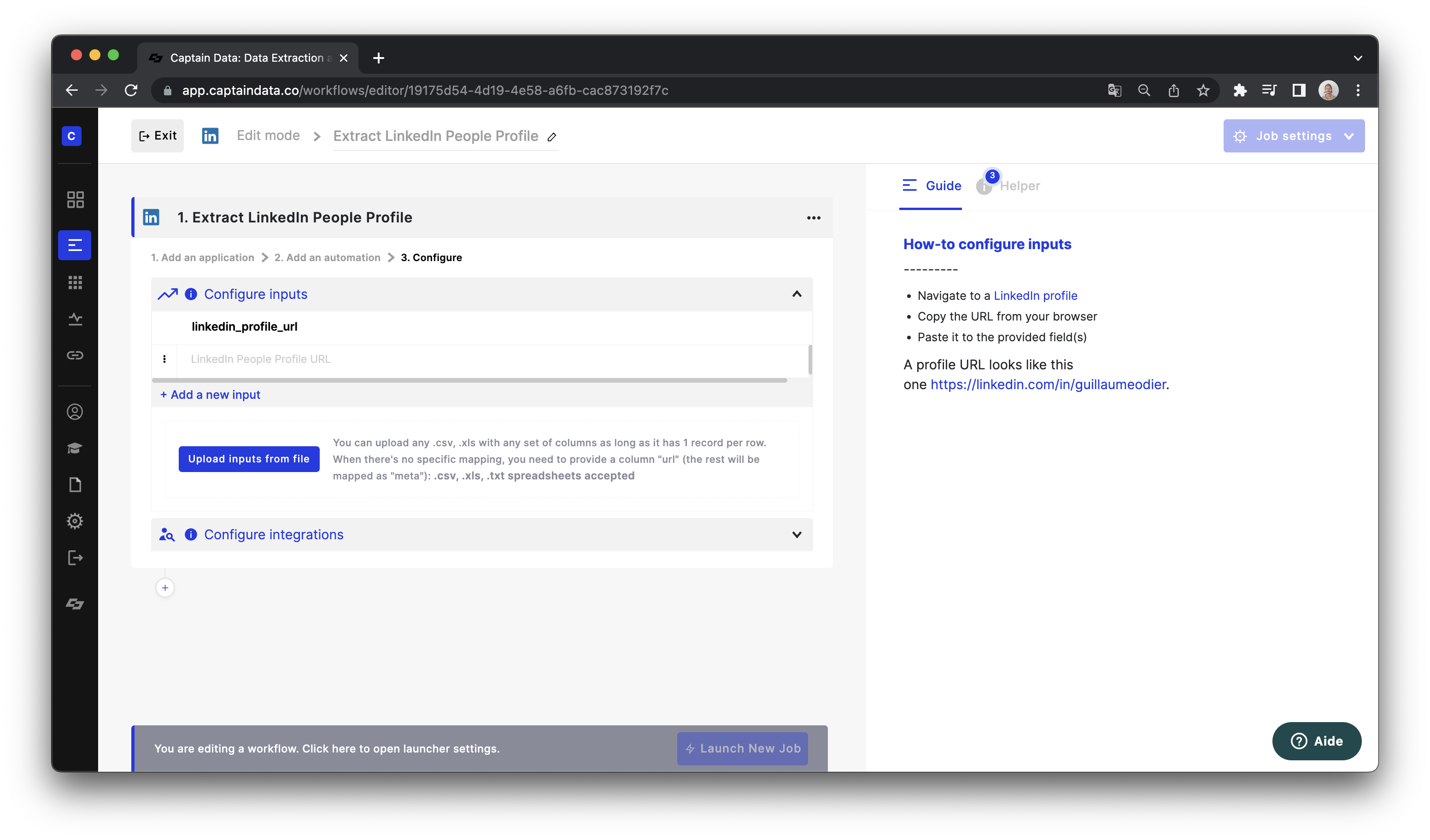
Task: Open a new browser tab
Action: point(379,58)
